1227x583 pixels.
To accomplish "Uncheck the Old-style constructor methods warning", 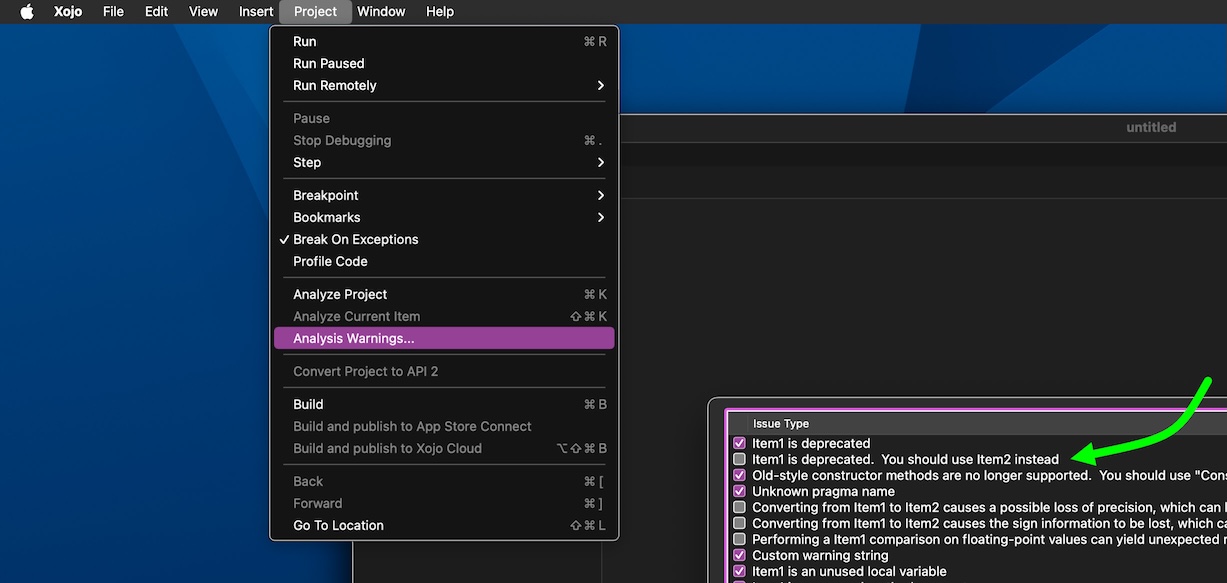I will coord(739,475).
